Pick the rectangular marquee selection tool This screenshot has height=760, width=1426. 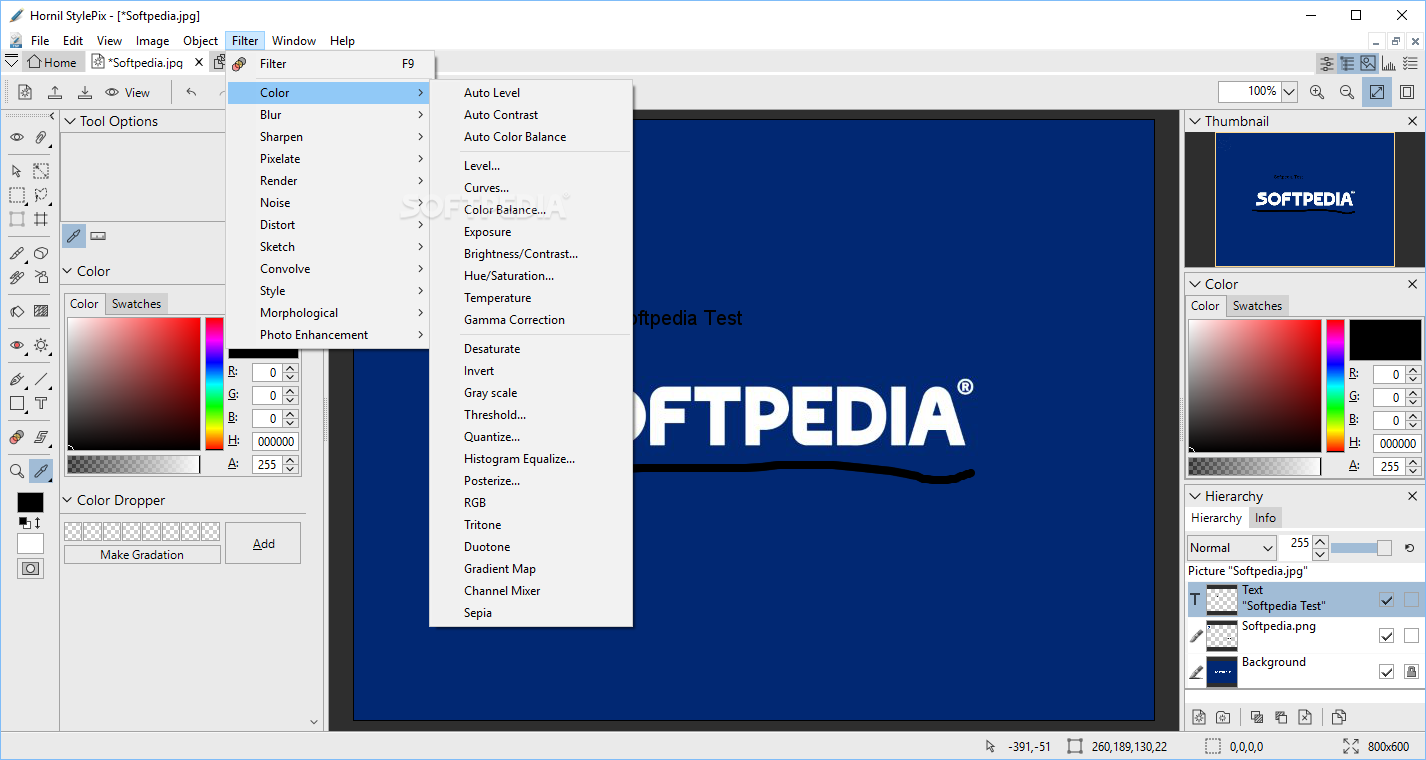[17, 195]
